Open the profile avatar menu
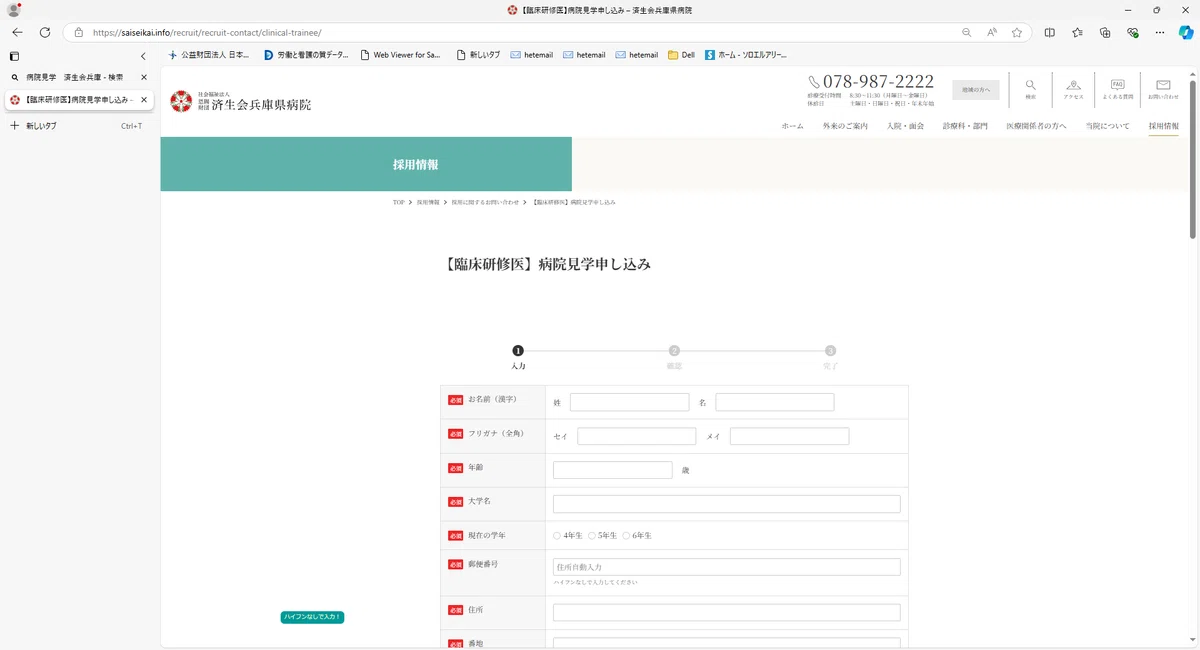Screen dimensions: 1200x650 tap(14, 10)
